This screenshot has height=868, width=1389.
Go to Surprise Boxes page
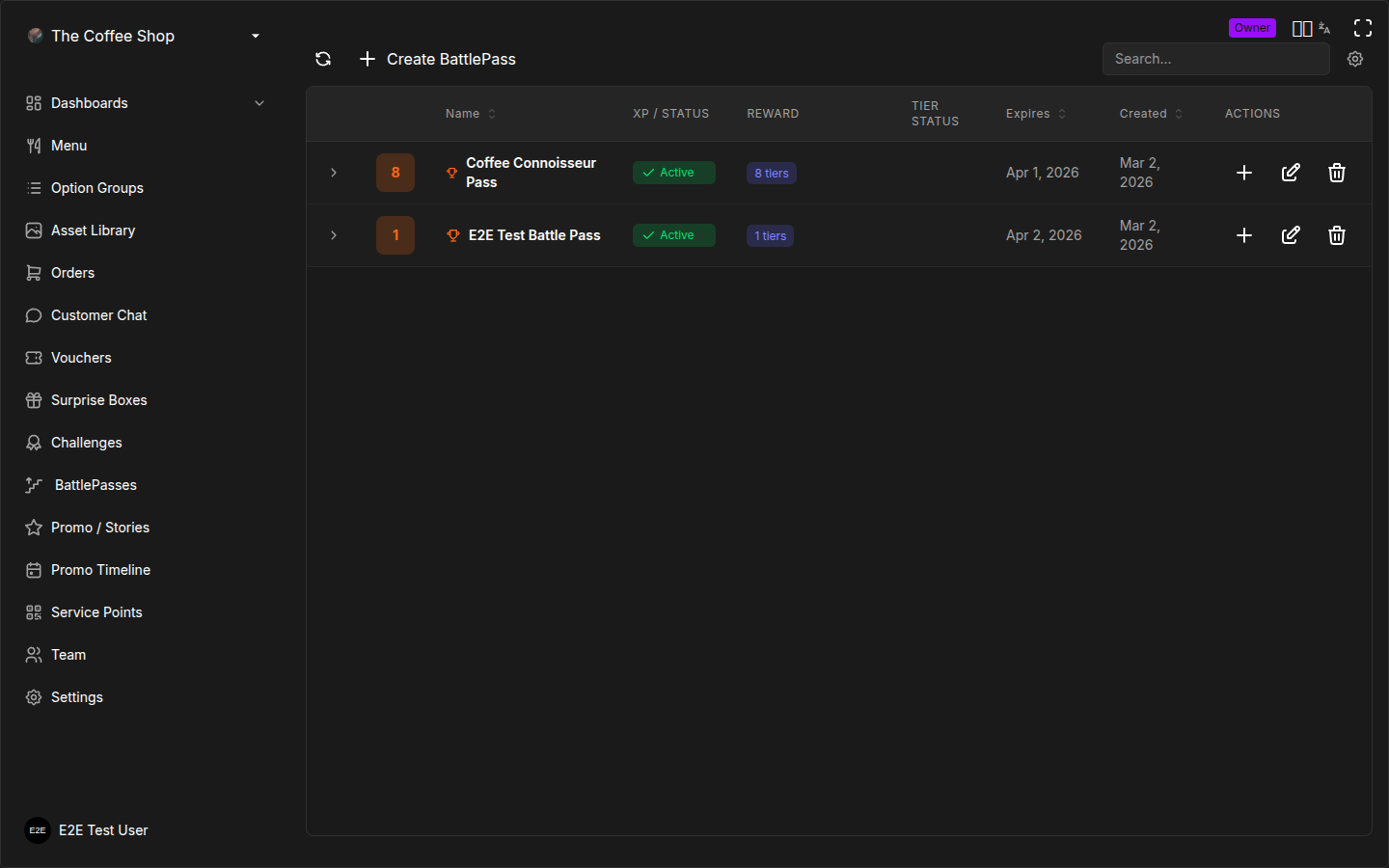[98, 400]
